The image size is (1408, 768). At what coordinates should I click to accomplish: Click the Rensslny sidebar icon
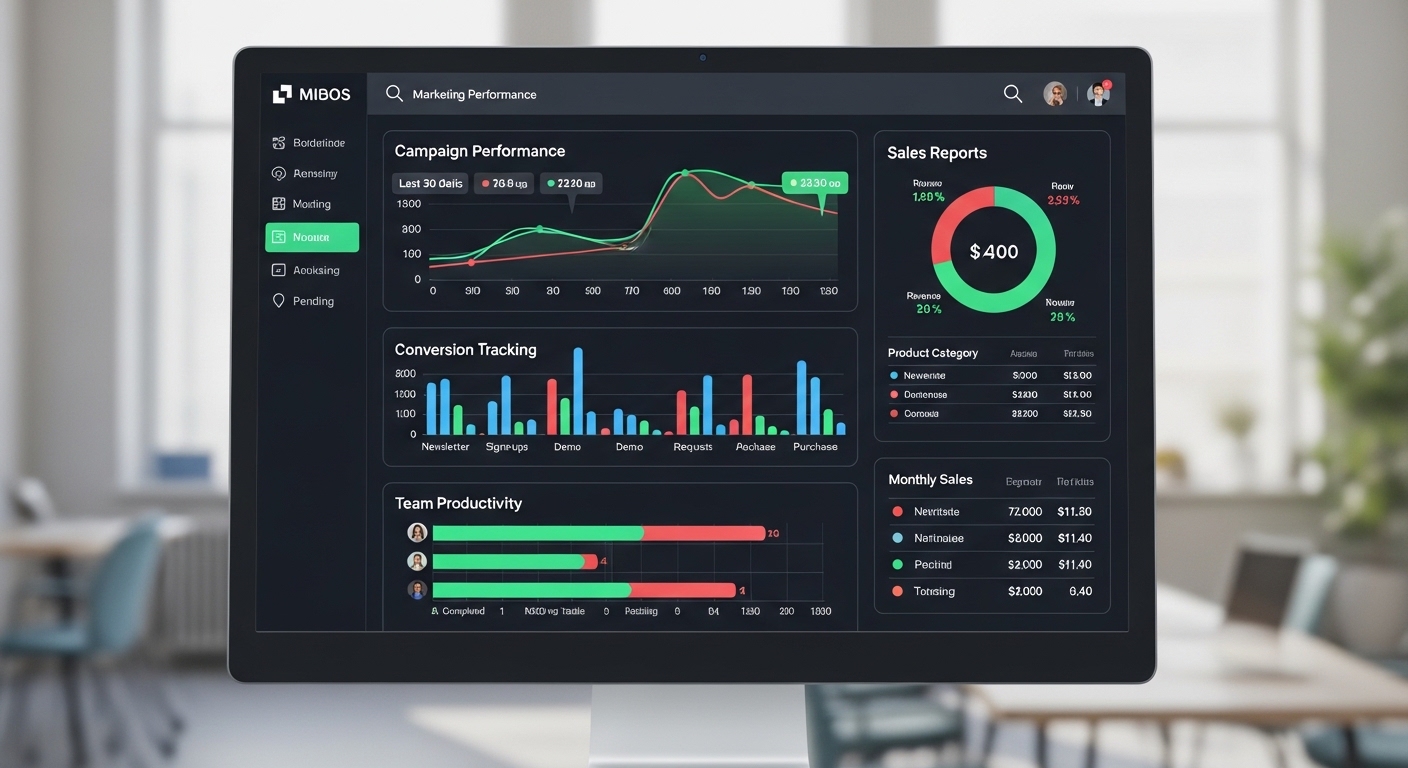point(279,173)
